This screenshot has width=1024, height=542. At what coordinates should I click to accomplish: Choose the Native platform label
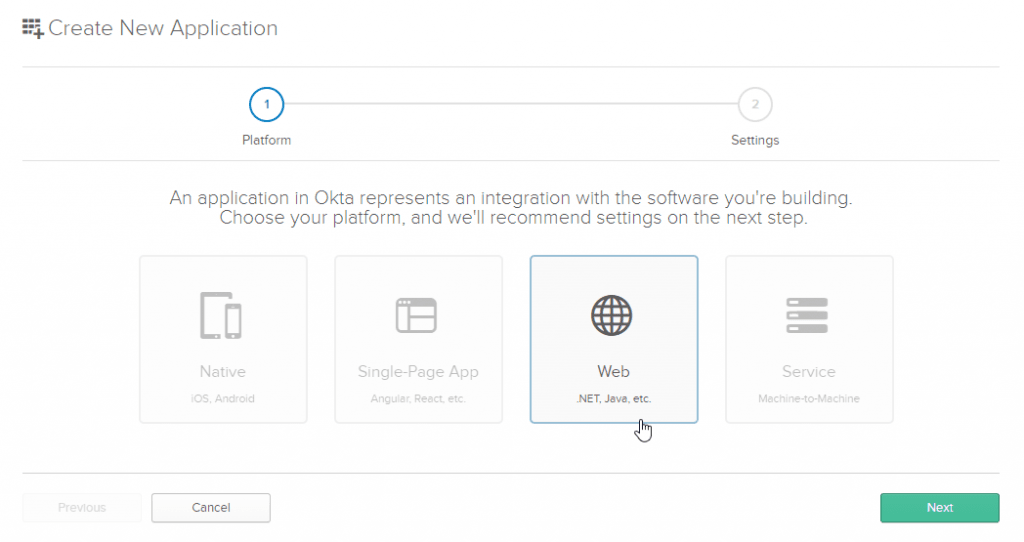pyautogui.click(x=223, y=372)
